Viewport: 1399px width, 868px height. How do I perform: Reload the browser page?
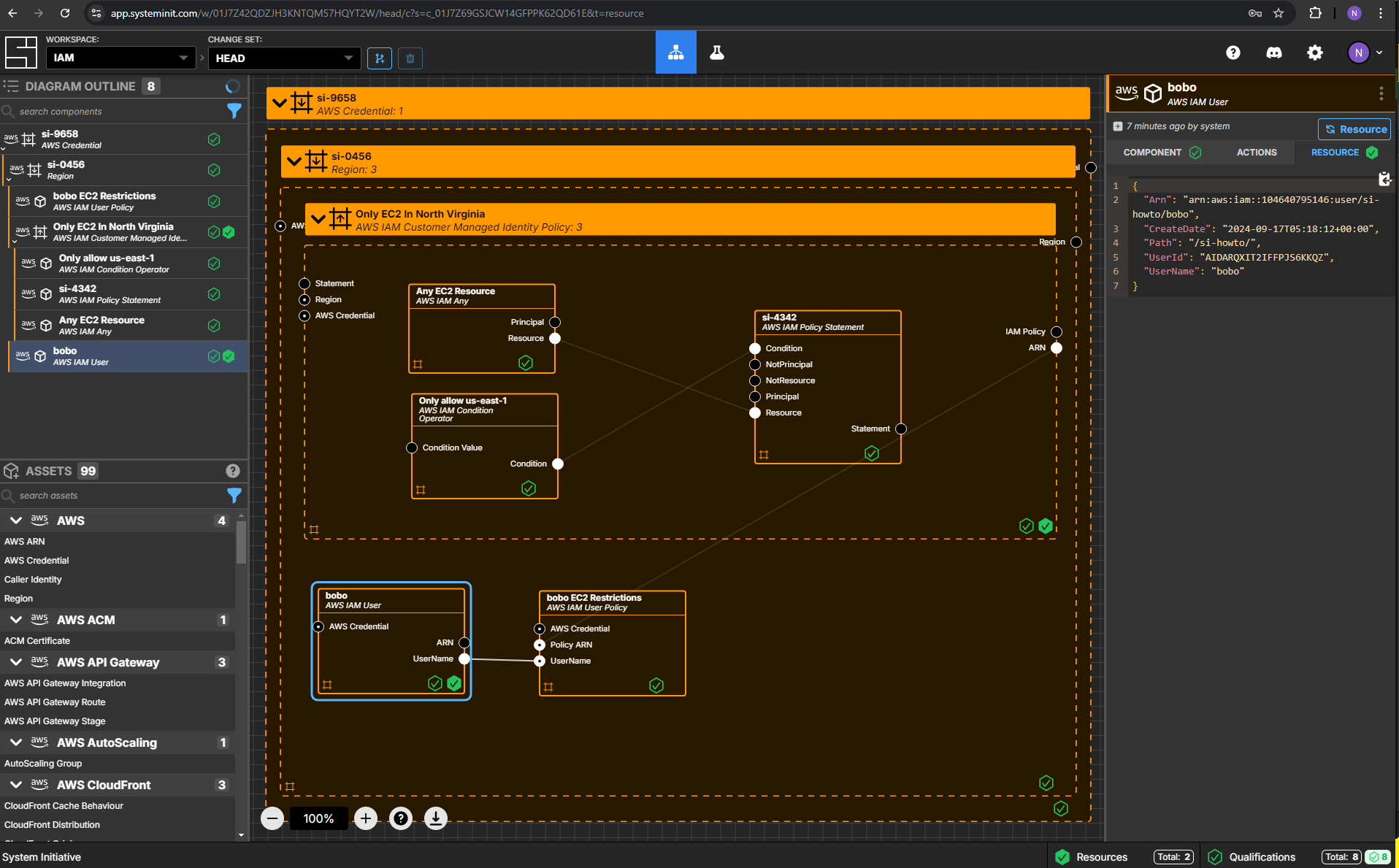[x=65, y=13]
